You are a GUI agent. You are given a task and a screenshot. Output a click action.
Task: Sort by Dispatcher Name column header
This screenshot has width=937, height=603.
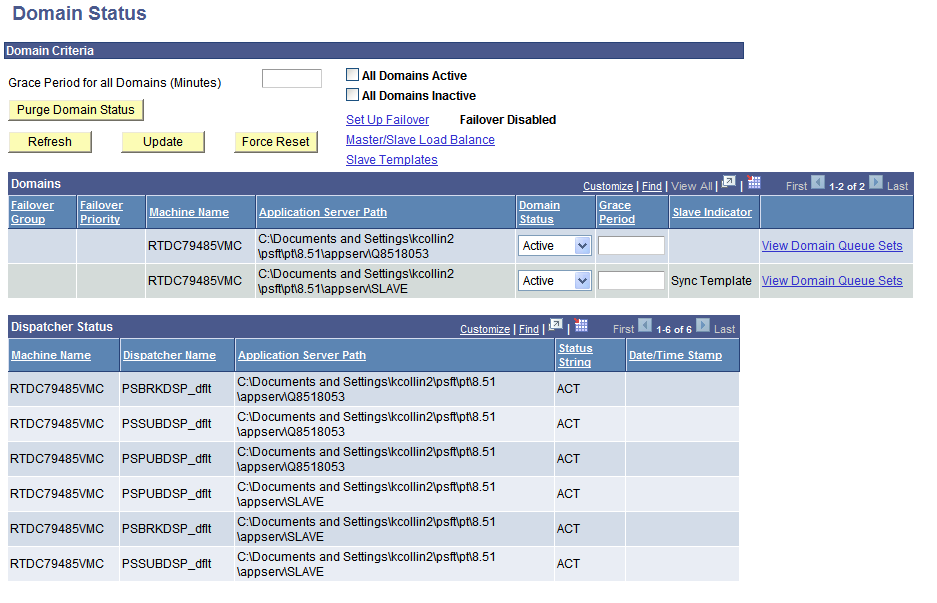[x=169, y=355]
